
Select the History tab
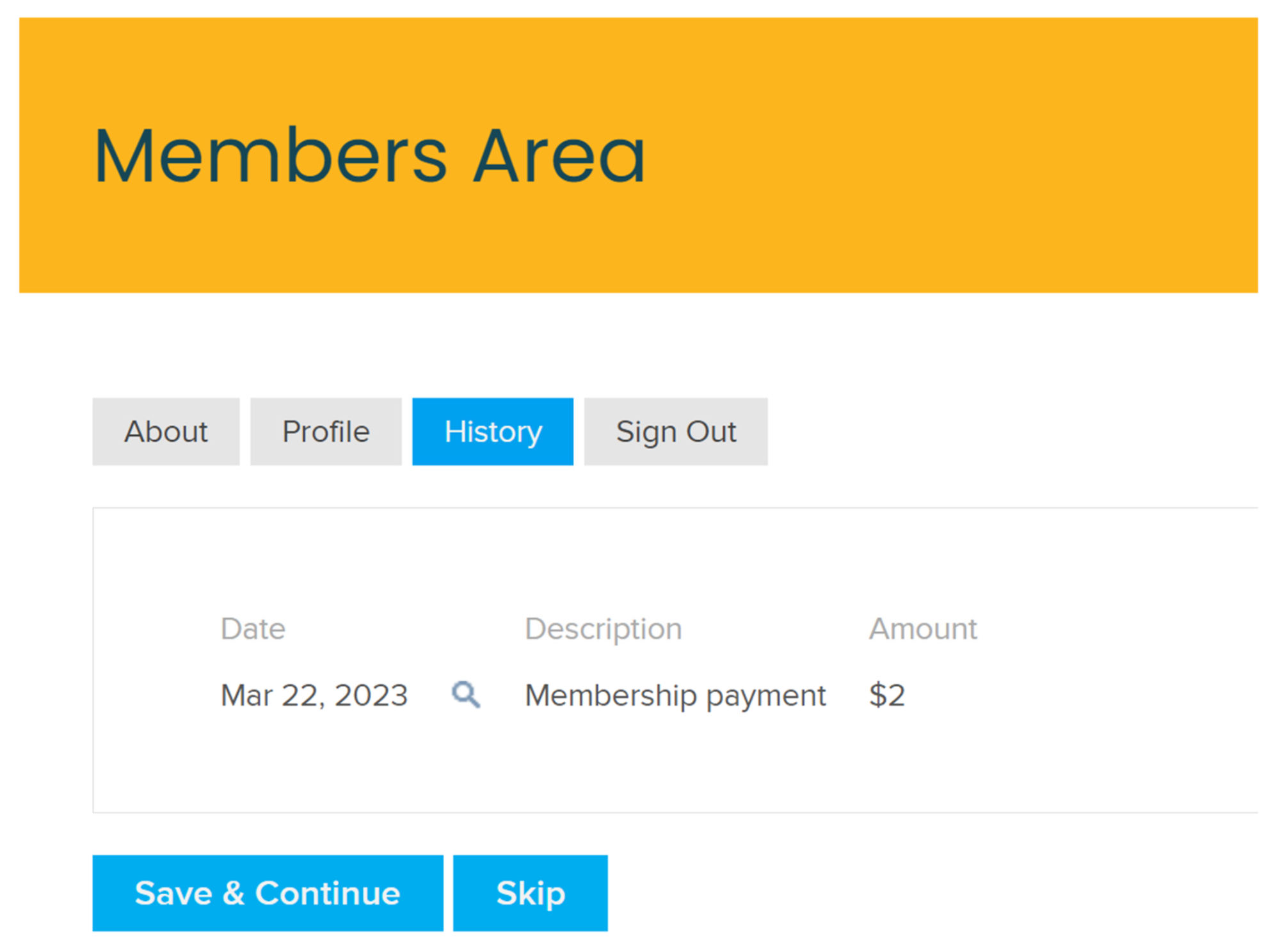(x=493, y=432)
